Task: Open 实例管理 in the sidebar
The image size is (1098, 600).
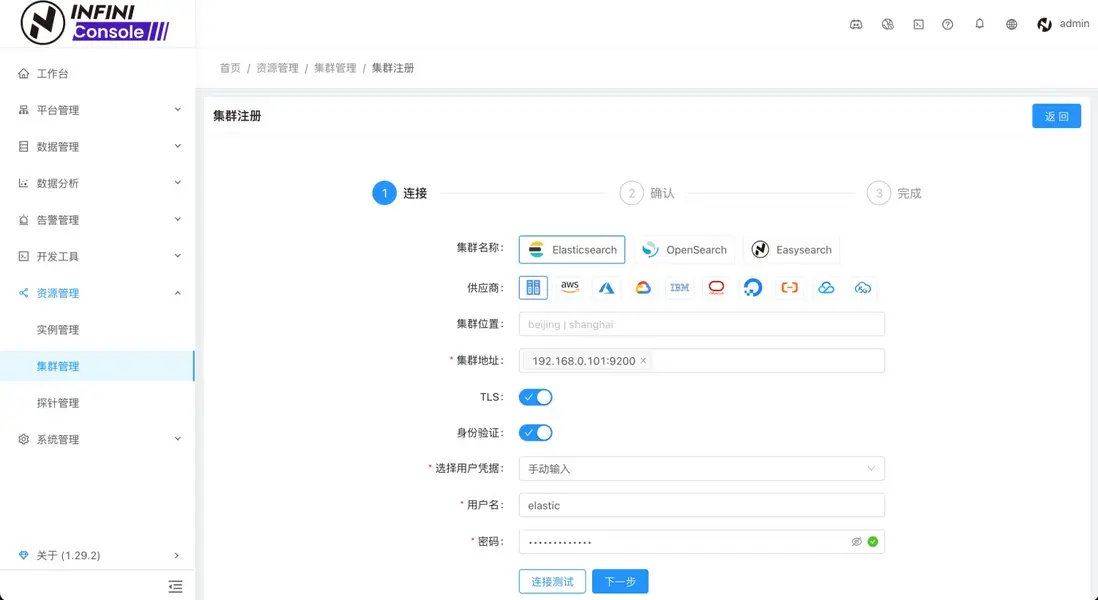Action: (x=97, y=330)
